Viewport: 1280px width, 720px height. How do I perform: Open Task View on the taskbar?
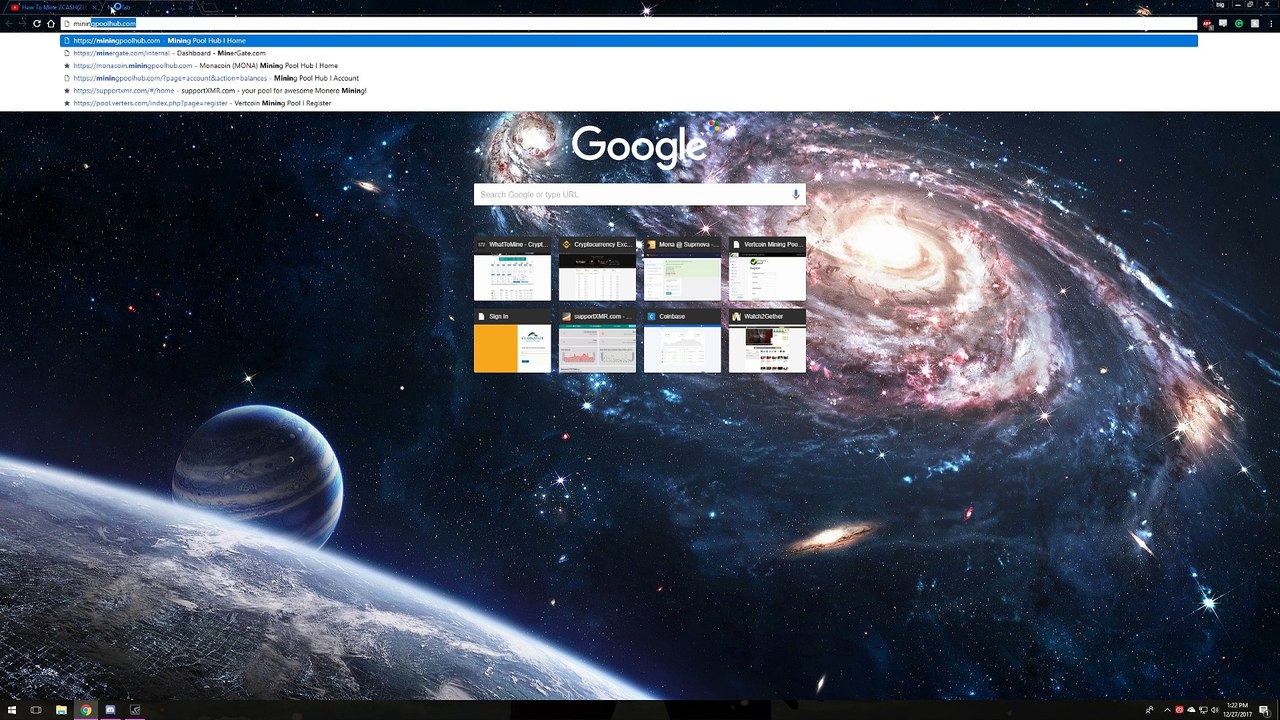coord(36,710)
